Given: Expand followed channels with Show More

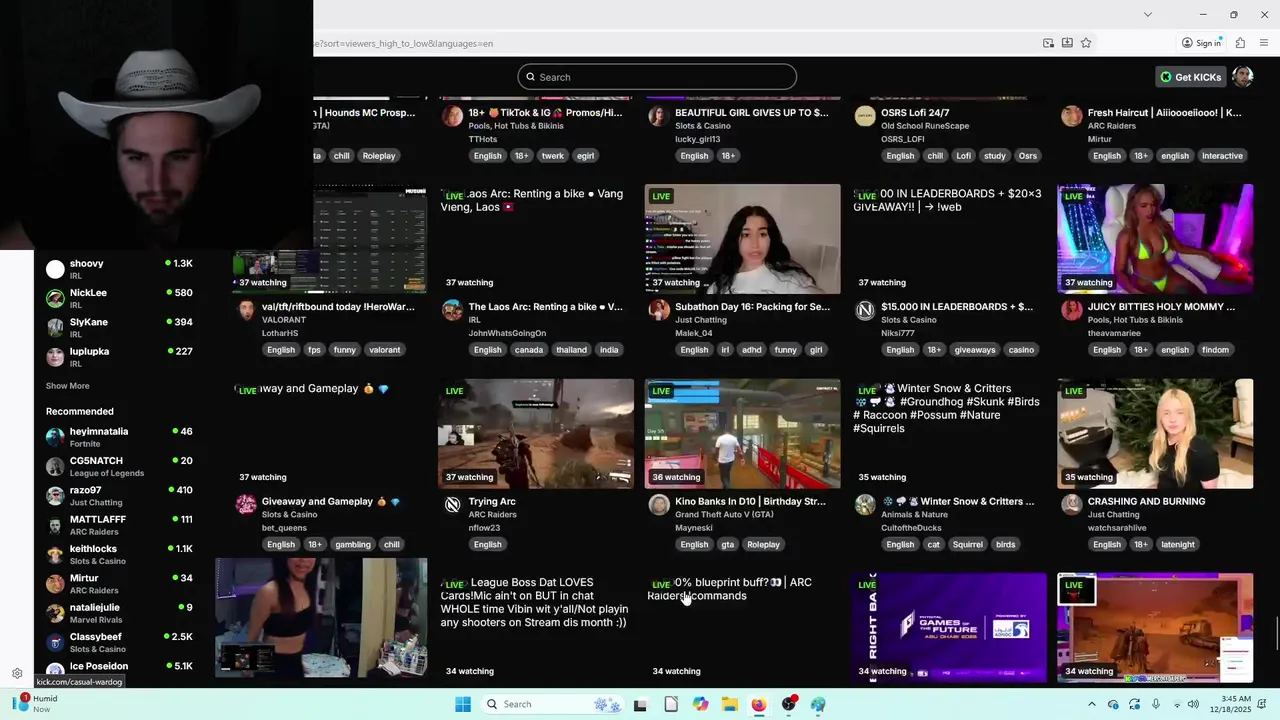Looking at the screenshot, I should (67, 386).
